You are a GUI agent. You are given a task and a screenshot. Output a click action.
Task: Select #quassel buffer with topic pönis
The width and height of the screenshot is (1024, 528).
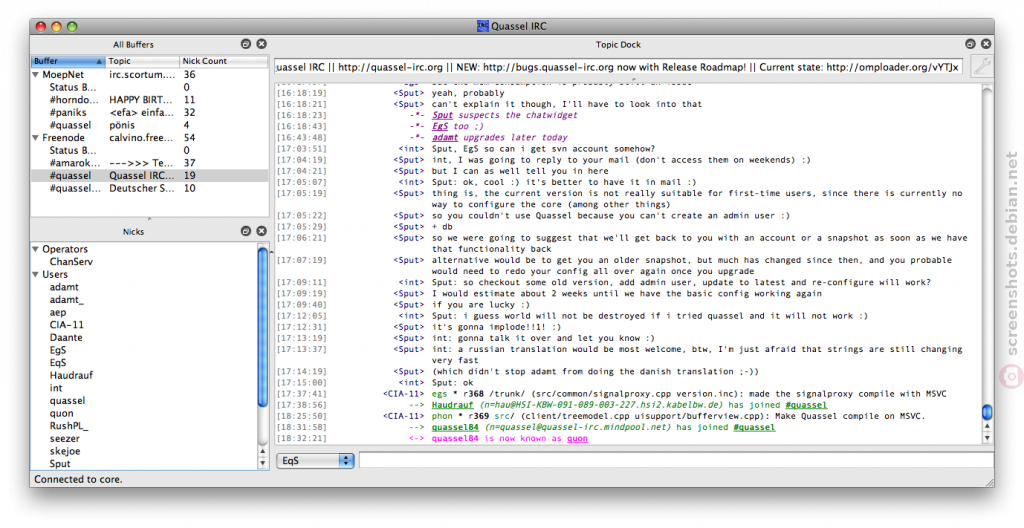[150, 125]
